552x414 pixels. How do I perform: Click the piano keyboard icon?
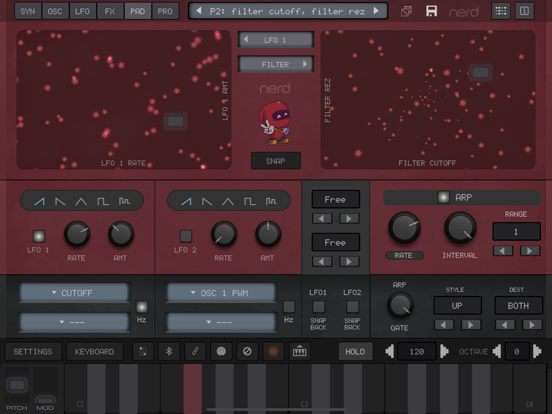(x=299, y=351)
